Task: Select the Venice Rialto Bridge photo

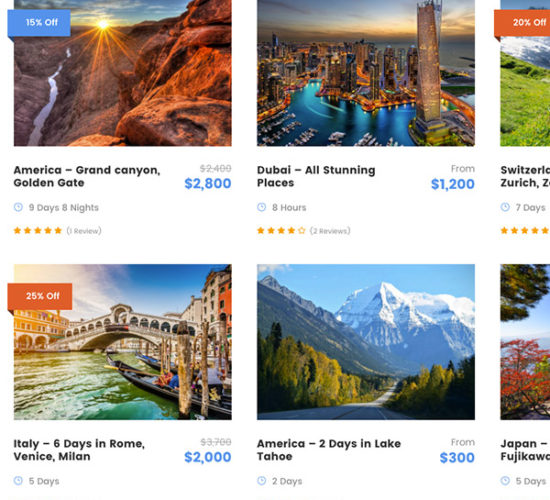Action: point(123,342)
